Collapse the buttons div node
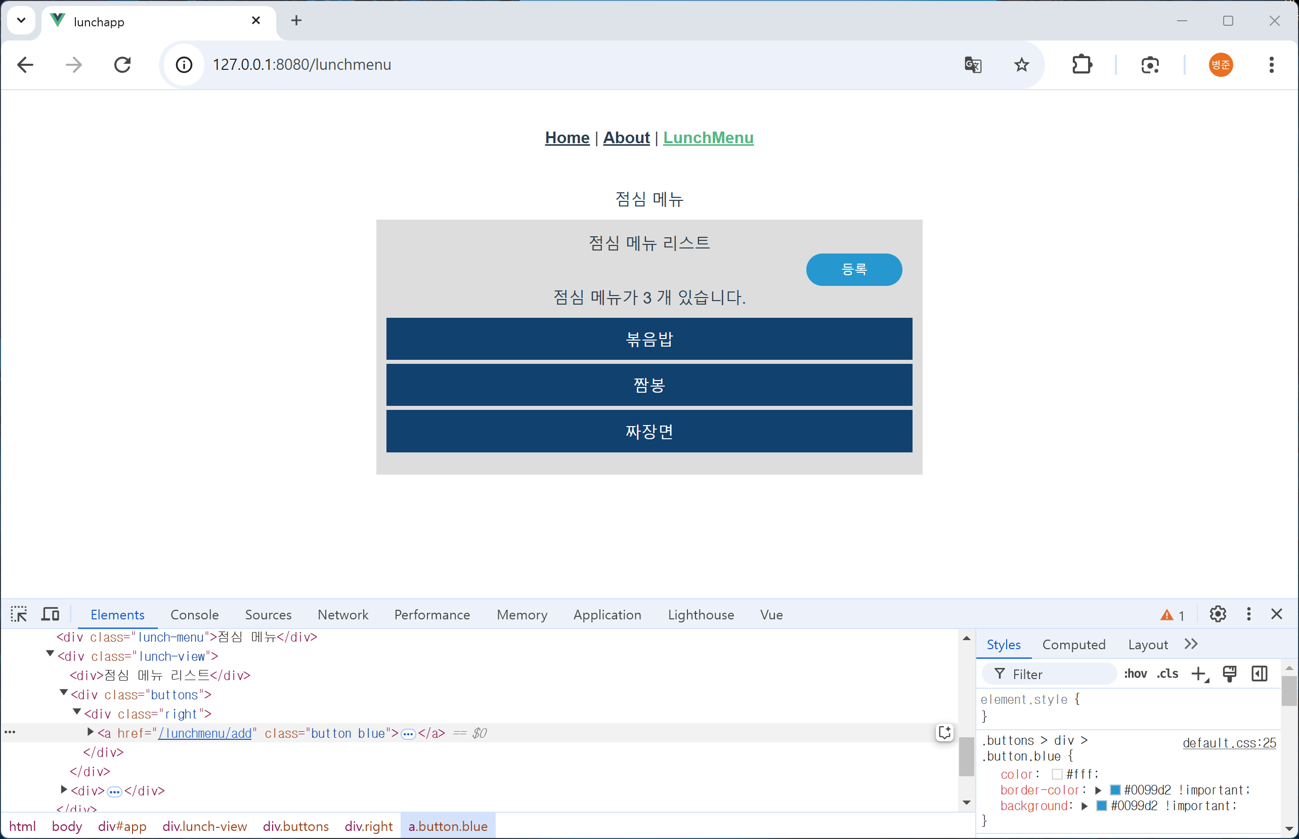 click(64, 693)
